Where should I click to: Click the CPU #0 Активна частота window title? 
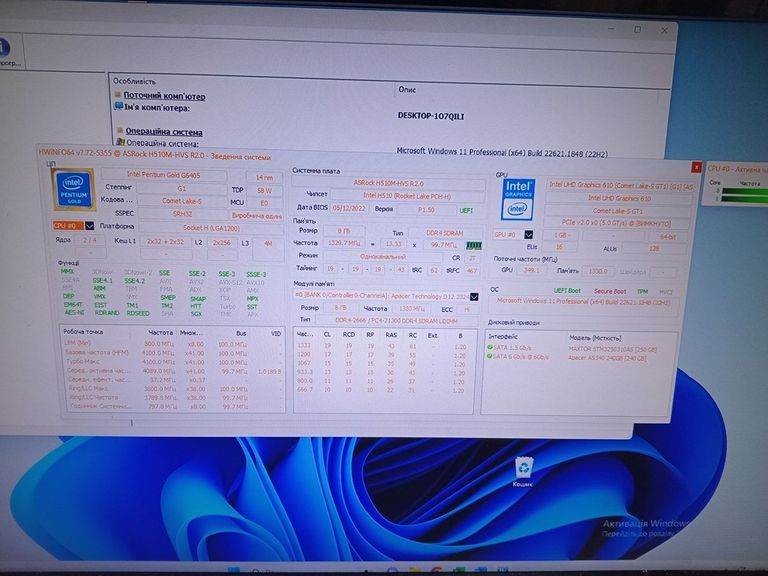(737, 168)
